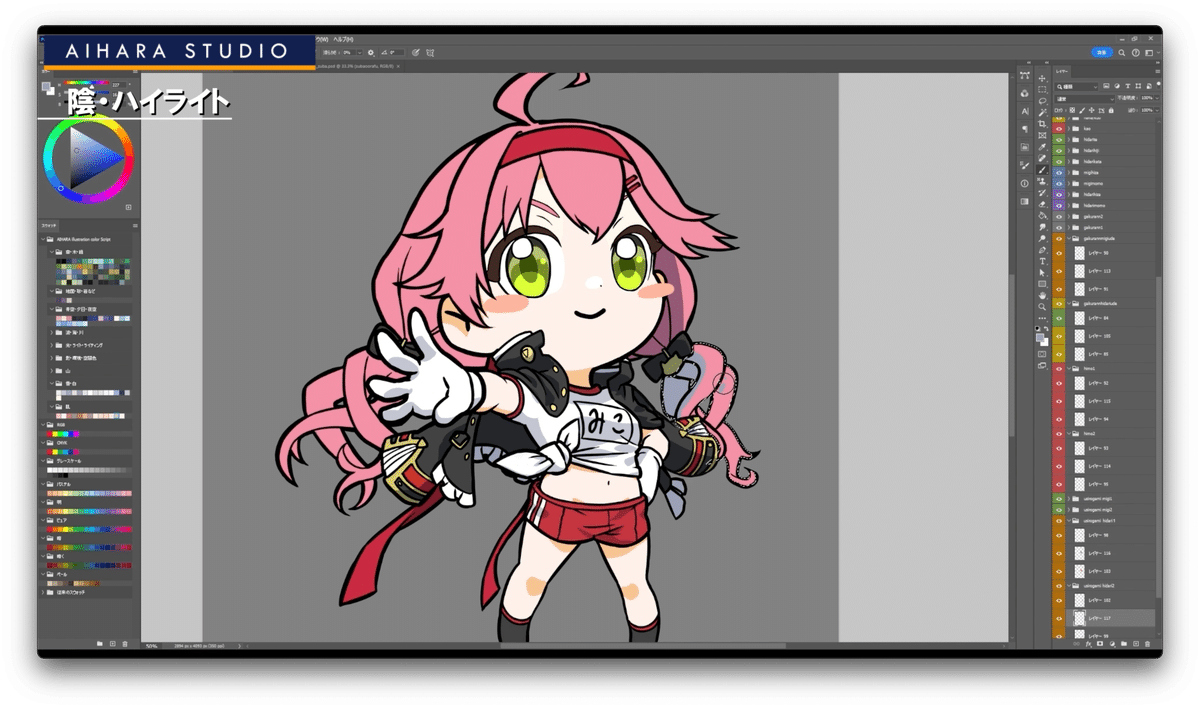Collapse the gakuranmmigiude group
The width and height of the screenshot is (1200, 708).
coord(1069,239)
